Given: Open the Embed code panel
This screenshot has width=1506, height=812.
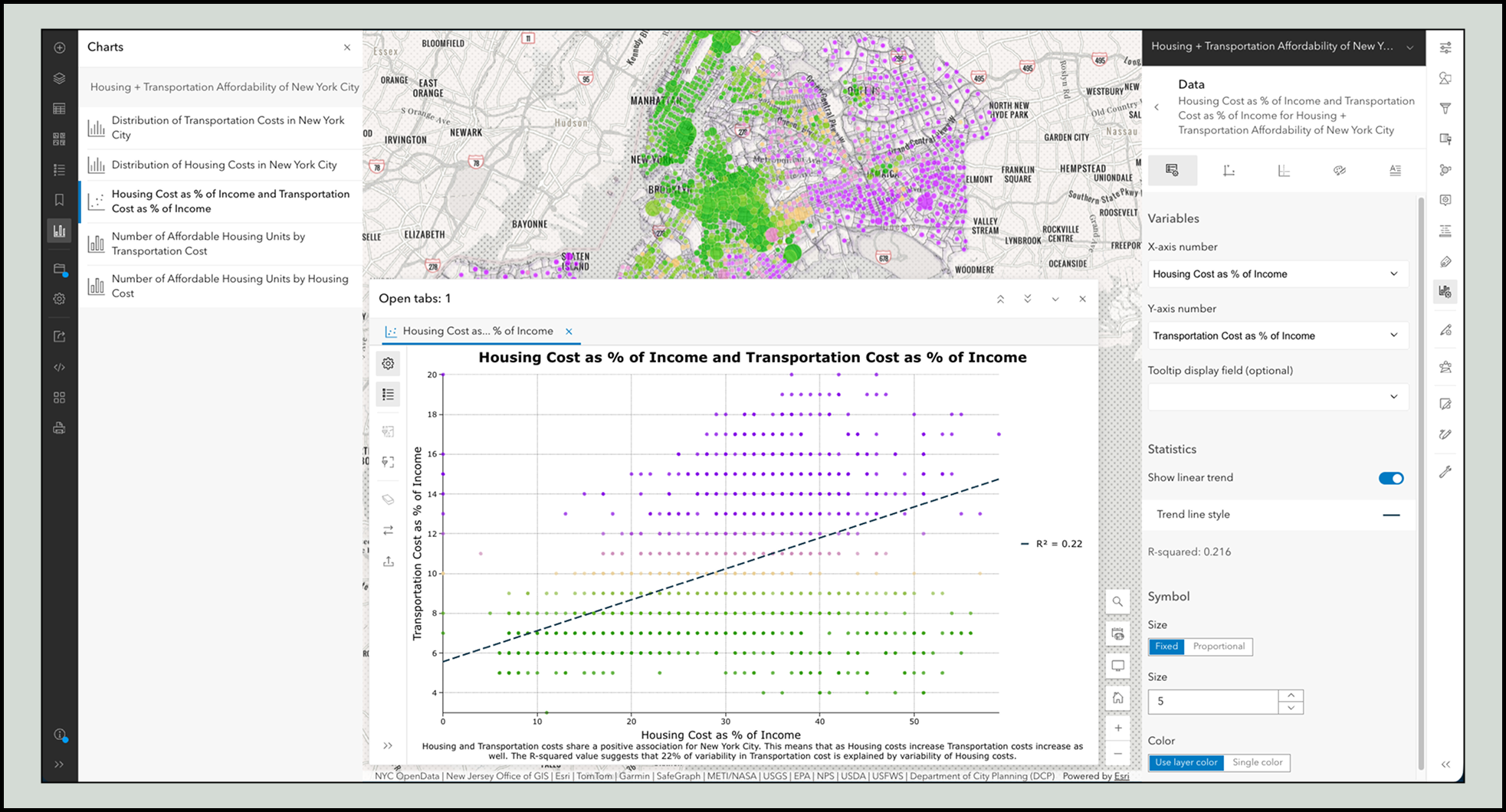Looking at the screenshot, I should click(x=59, y=366).
